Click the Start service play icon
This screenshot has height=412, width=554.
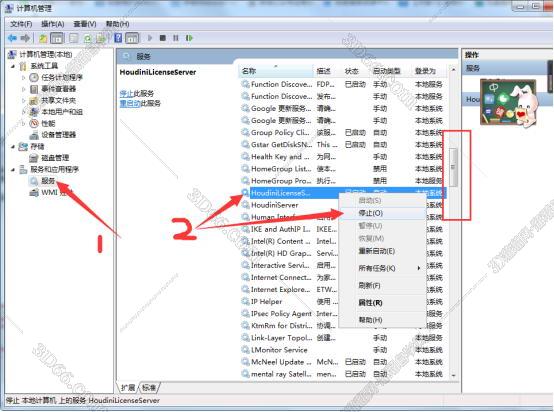[150, 38]
